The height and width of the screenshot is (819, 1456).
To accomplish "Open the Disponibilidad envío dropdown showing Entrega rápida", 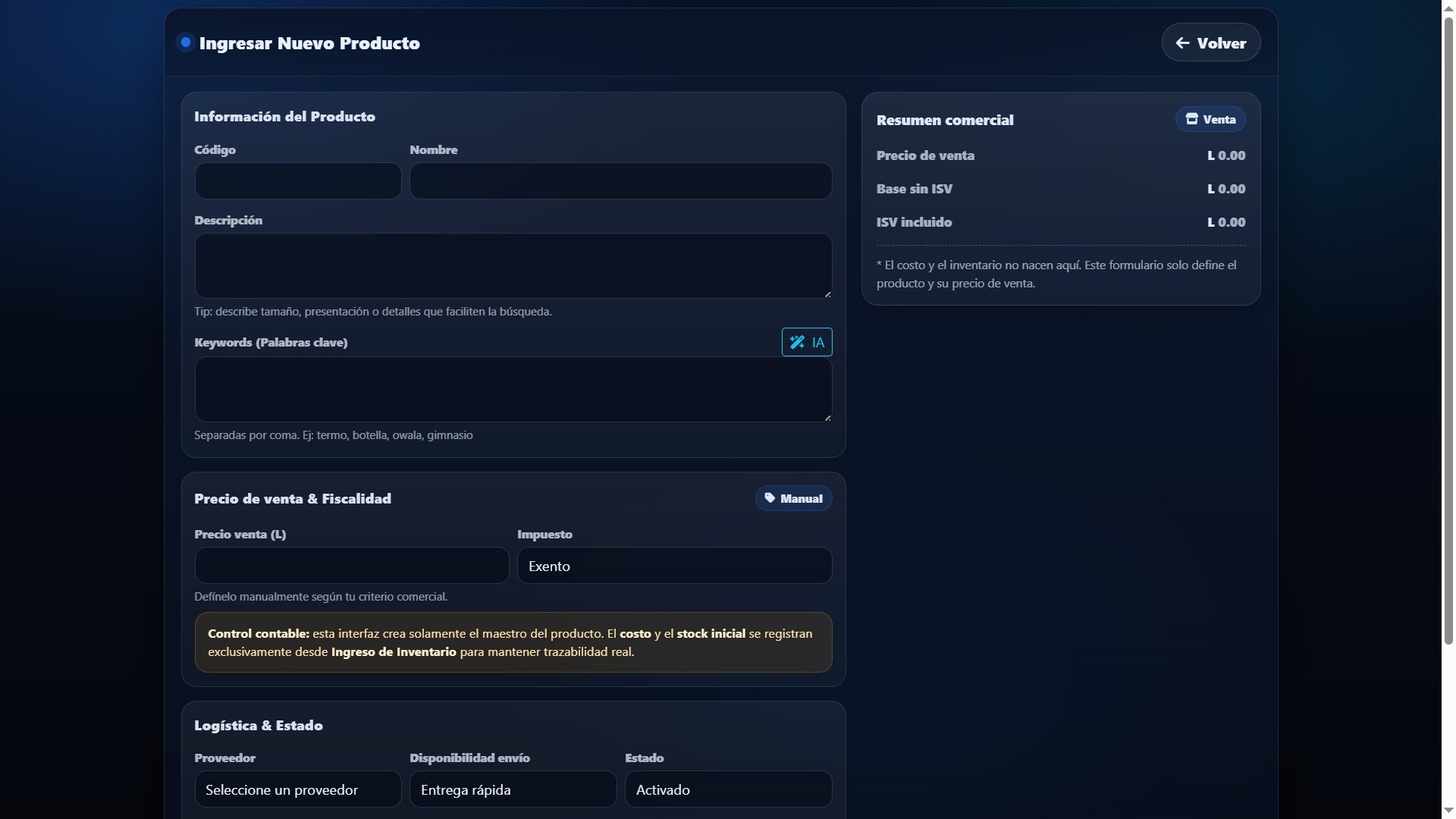I will (513, 789).
